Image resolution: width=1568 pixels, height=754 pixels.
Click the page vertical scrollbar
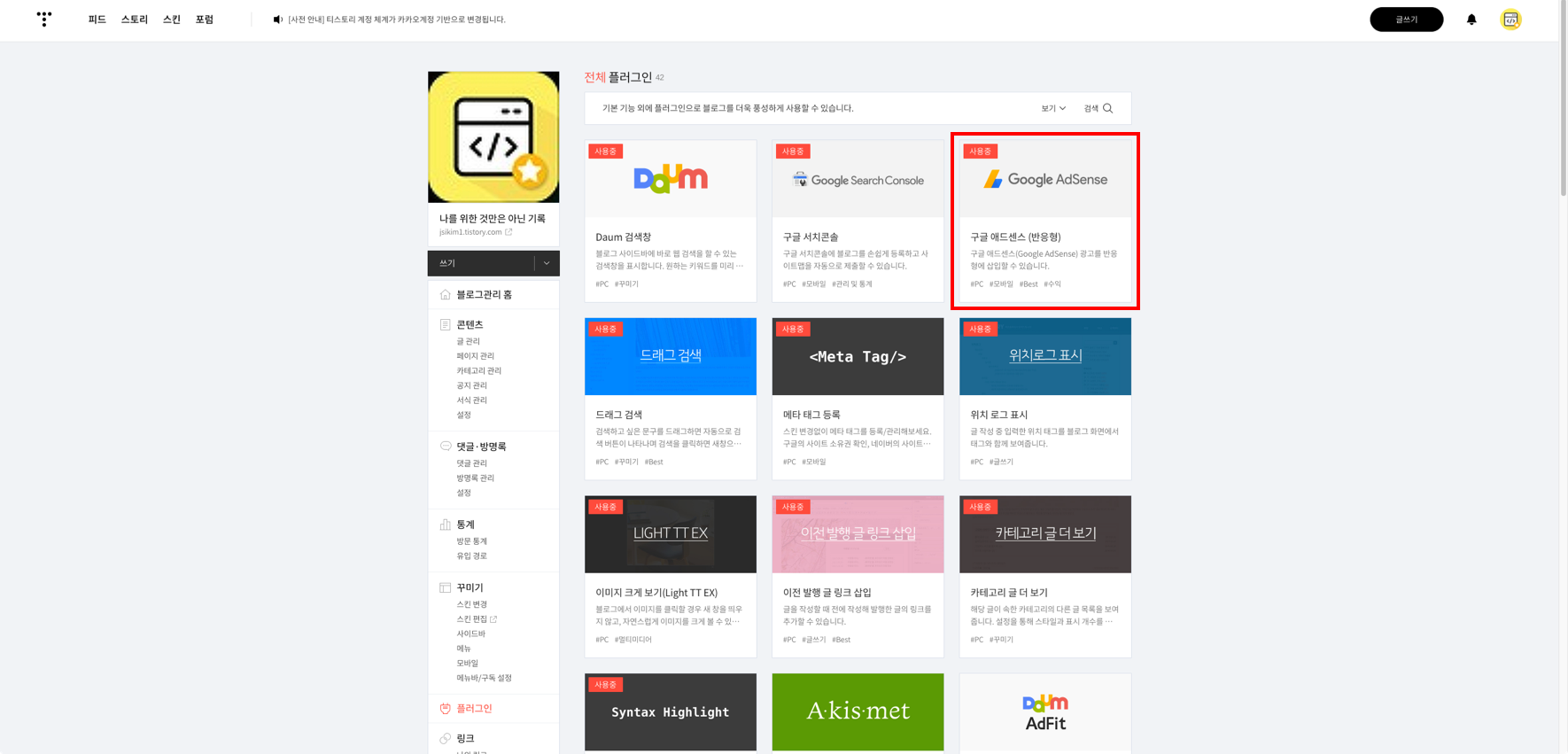click(x=1564, y=97)
